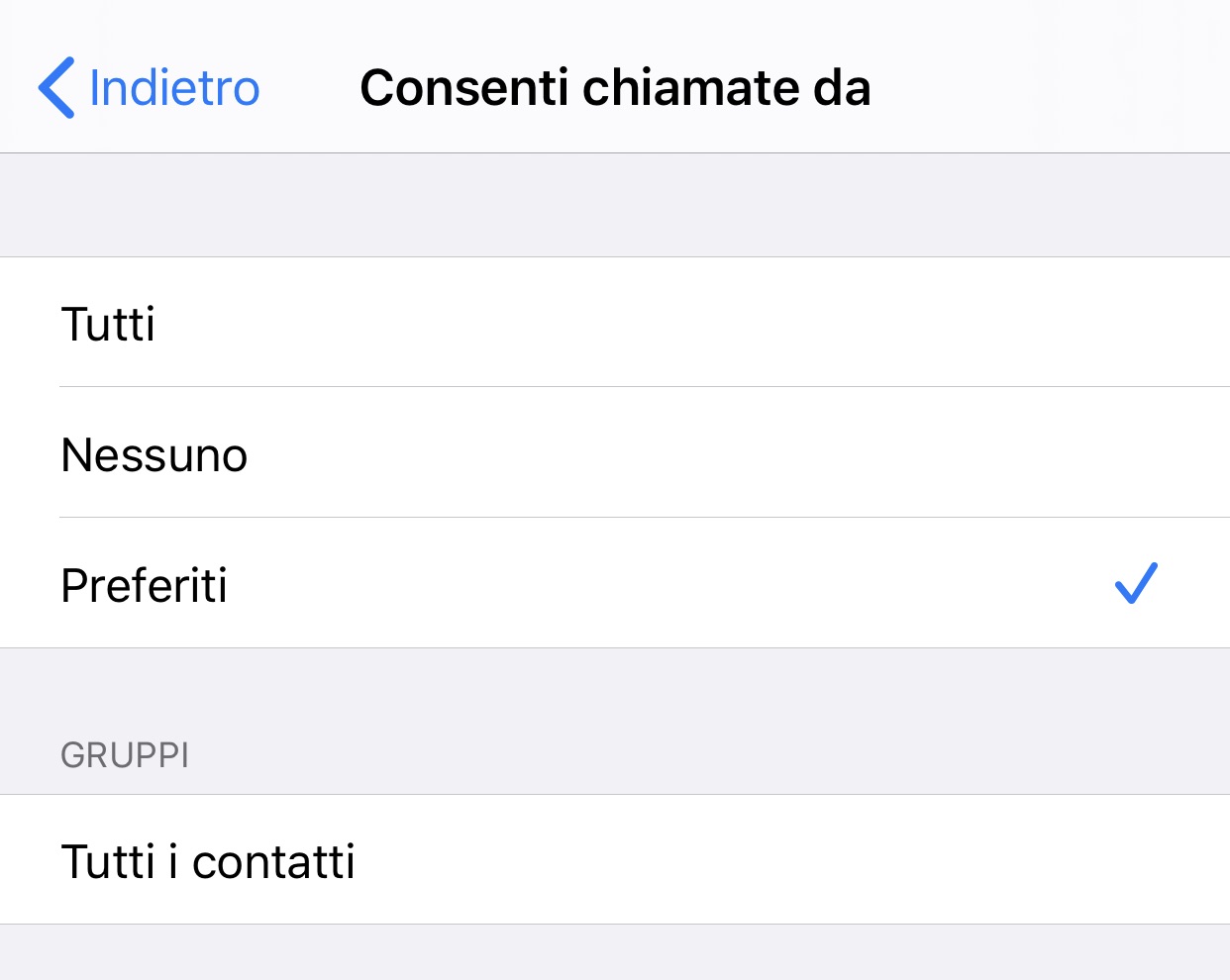Select Preferiti as allowed callers

coord(144,586)
